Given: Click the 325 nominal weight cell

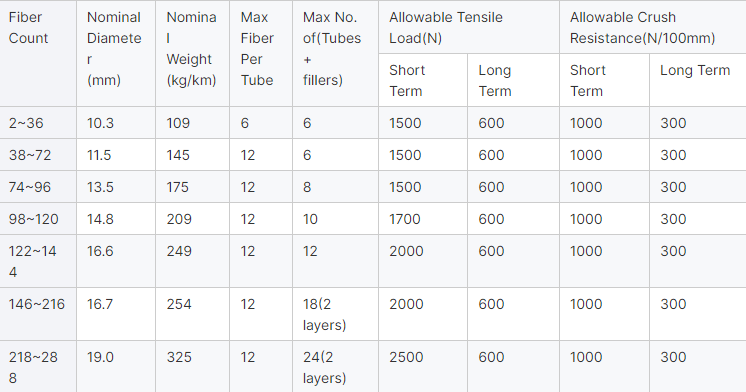Looking at the screenshot, I should [192, 366].
